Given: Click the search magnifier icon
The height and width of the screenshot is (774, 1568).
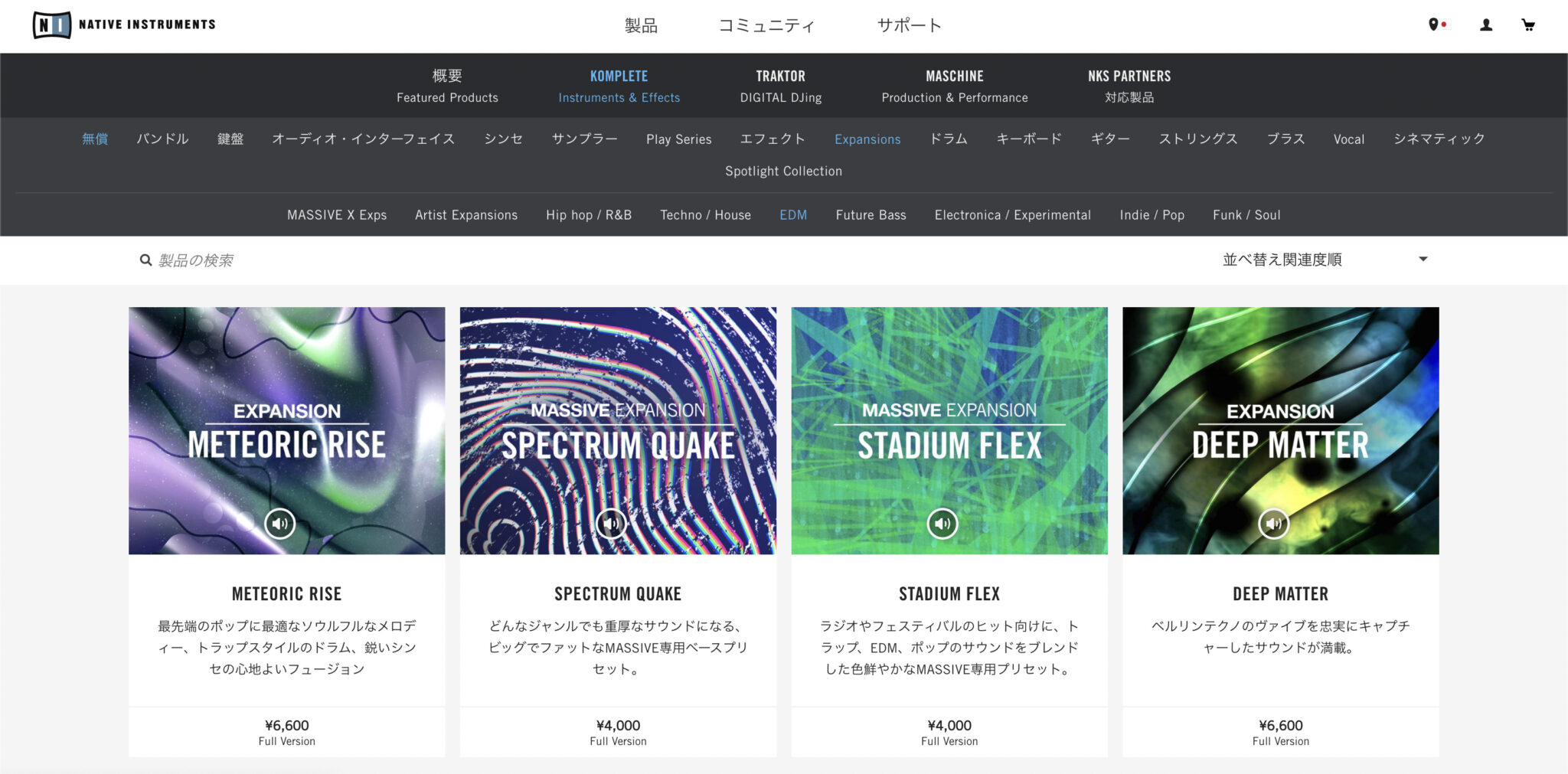Looking at the screenshot, I should point(145,260).
